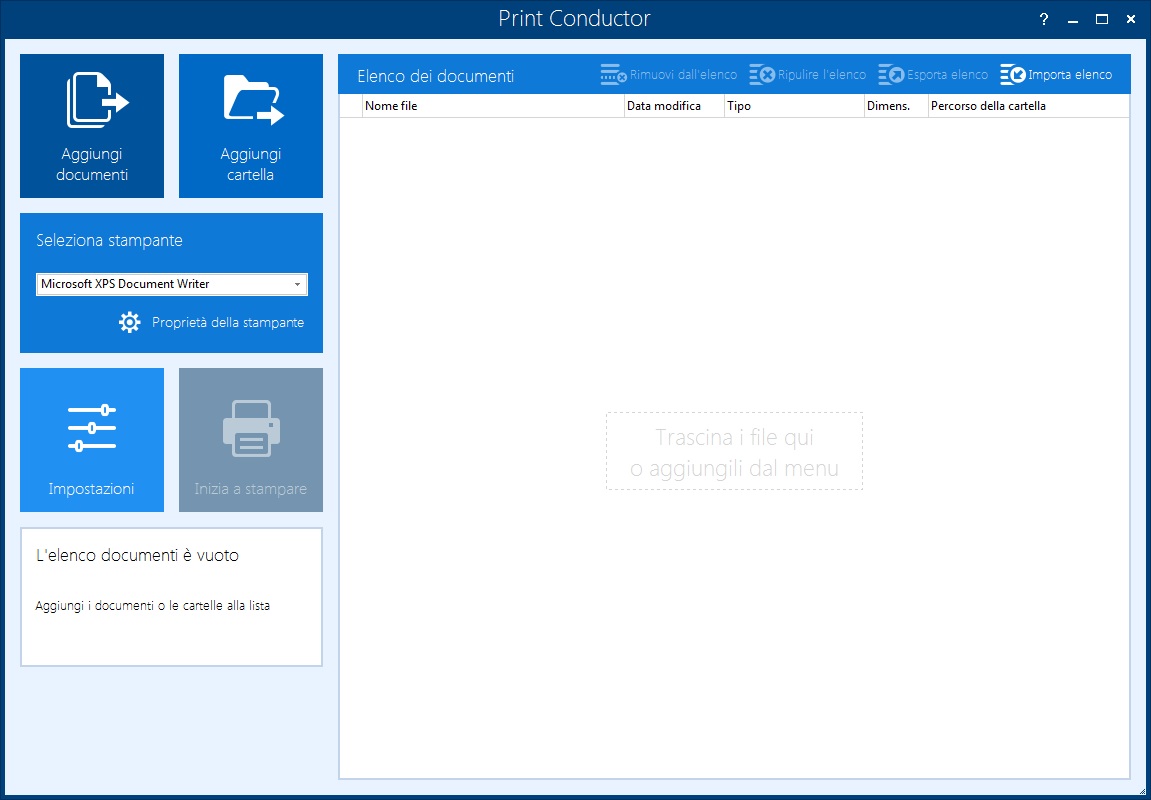Sort by Tipo column header
The height and width of the screenshot is (800, 1151).
tap(794, 106)
